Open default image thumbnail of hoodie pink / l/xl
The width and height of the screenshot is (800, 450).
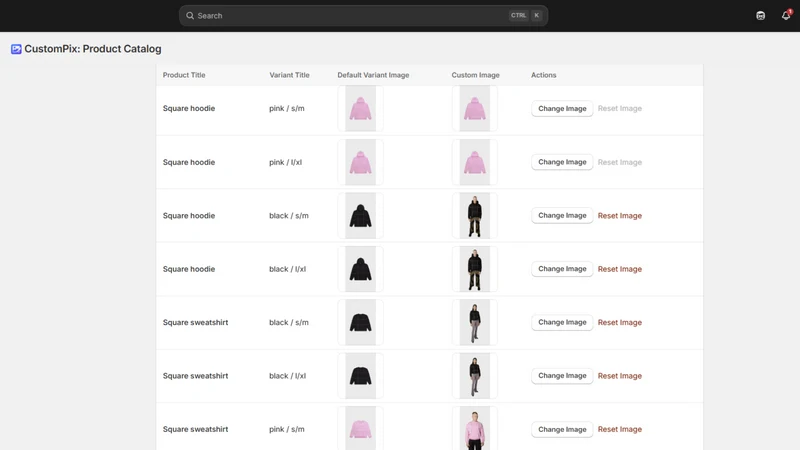tap(360, 162)
